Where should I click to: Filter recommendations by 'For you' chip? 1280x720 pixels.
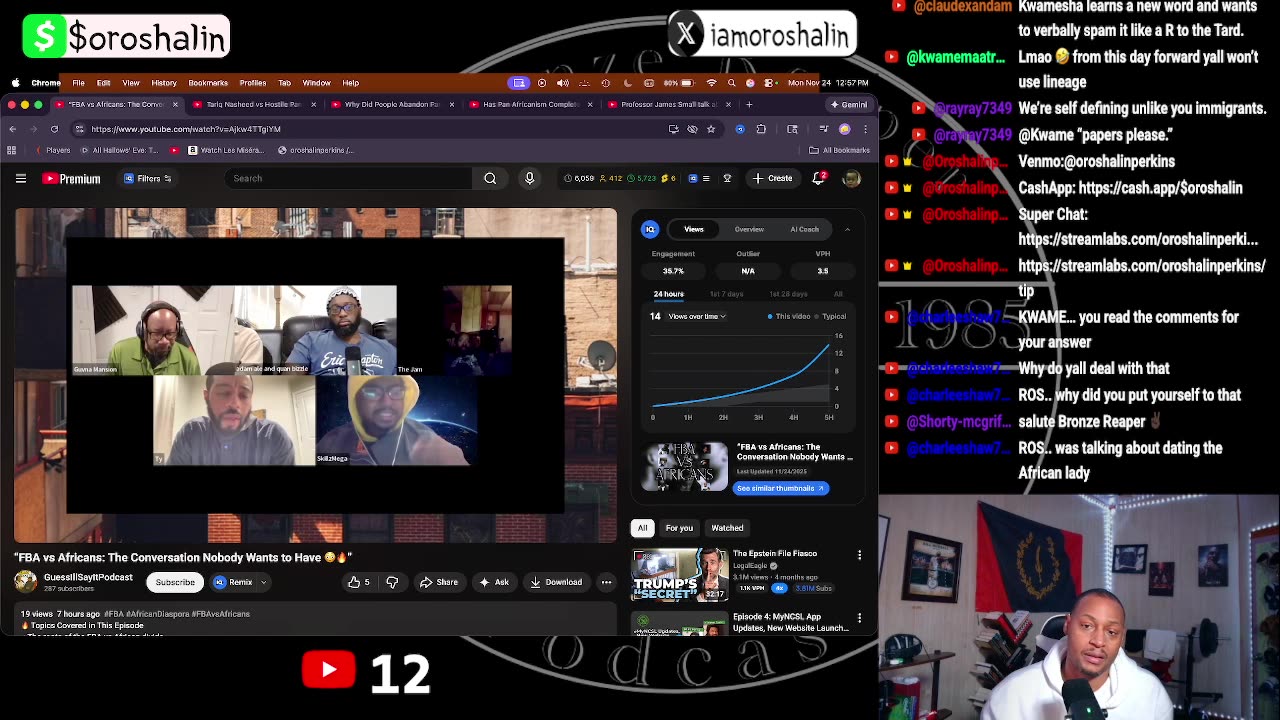click(679, 528)
